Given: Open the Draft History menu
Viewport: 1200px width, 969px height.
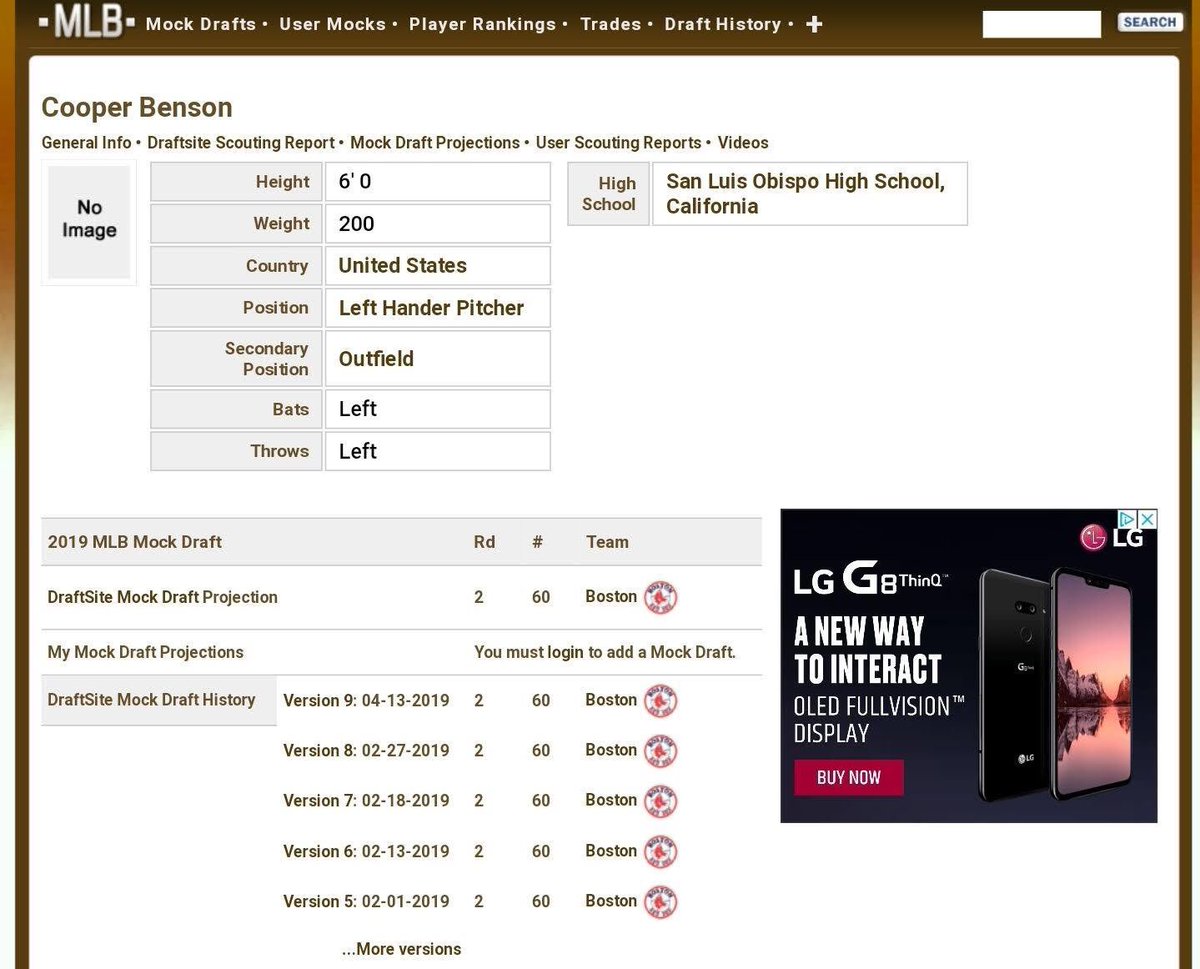Looking at the screenshot, I should point(723,24).
